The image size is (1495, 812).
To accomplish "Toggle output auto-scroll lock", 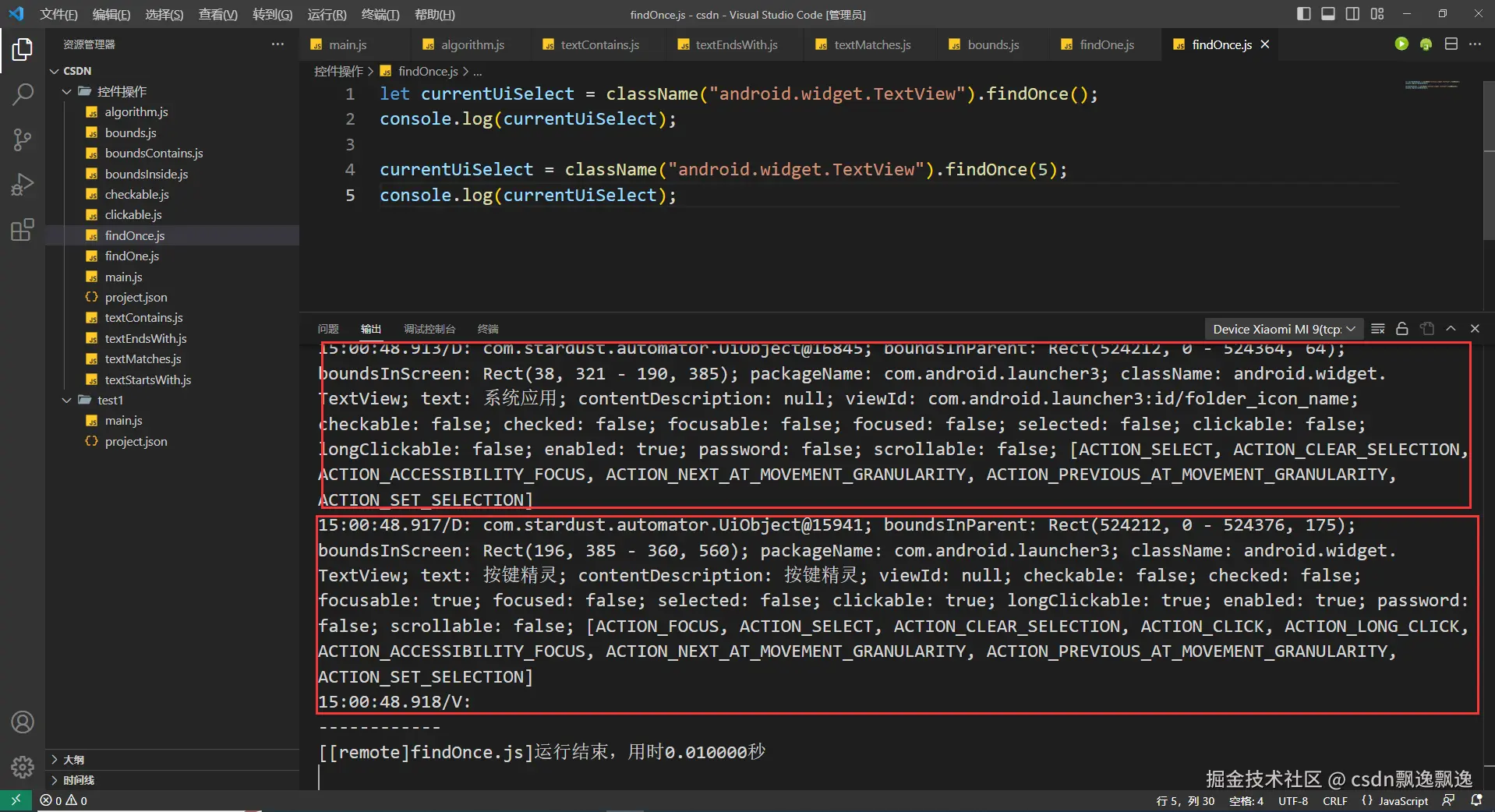I will pyautogui.click(x=1402, y=329).
